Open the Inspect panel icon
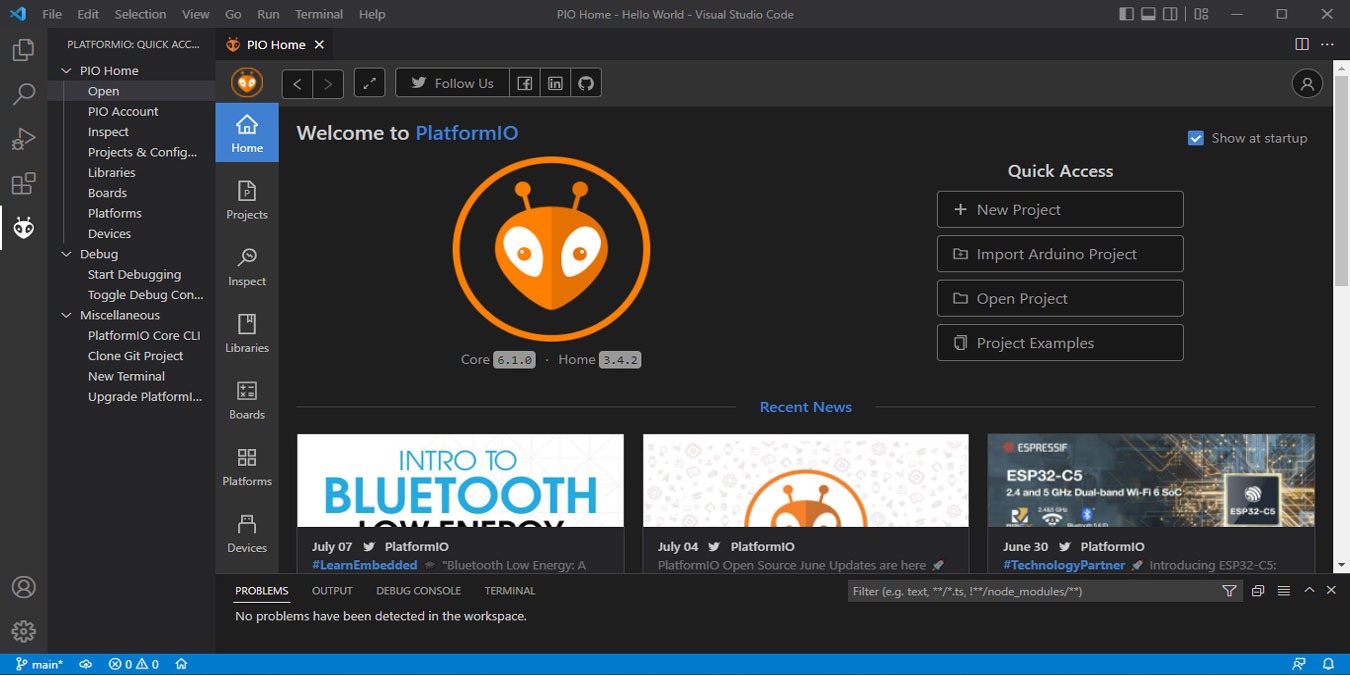1350x675 pixels. (247, 262)
